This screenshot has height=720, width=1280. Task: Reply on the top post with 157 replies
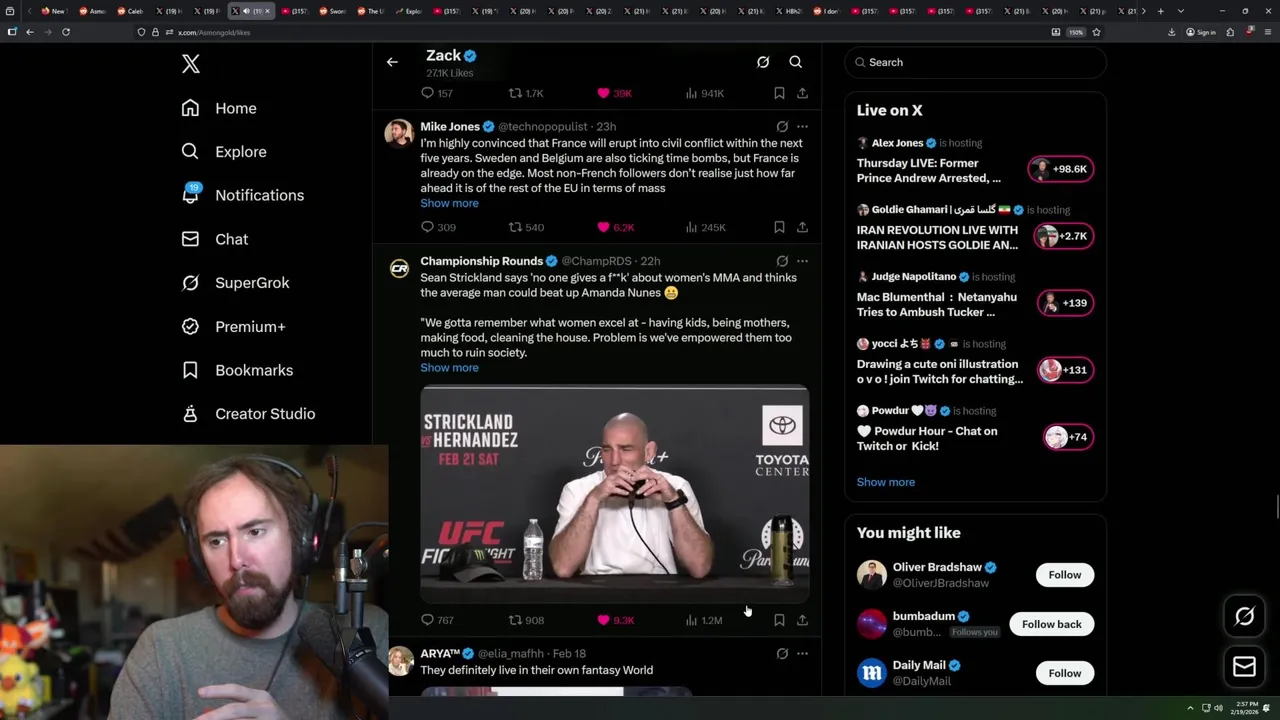[x=437, y=93]
